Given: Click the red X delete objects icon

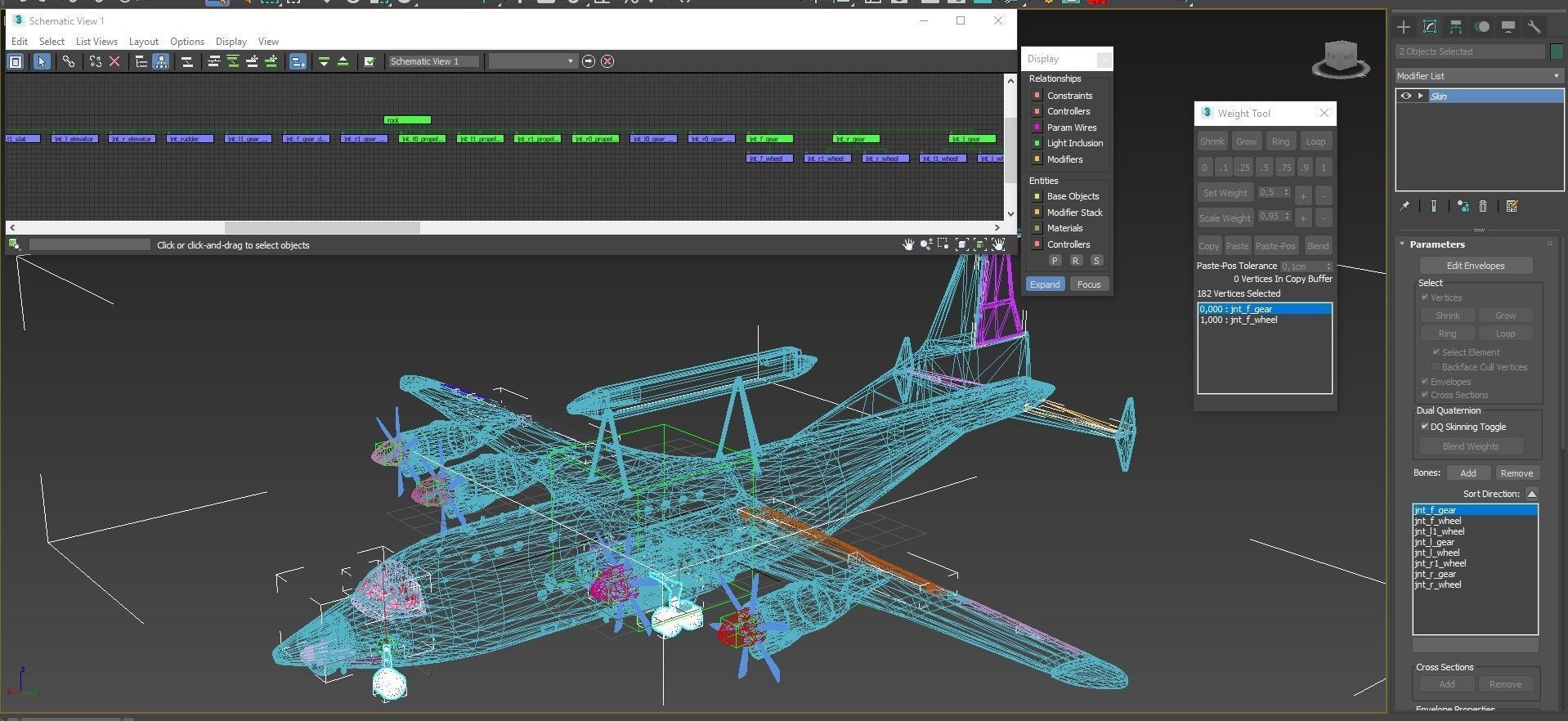Looking at the screenshot, I should pyautogui.click(x=114, y=61).
